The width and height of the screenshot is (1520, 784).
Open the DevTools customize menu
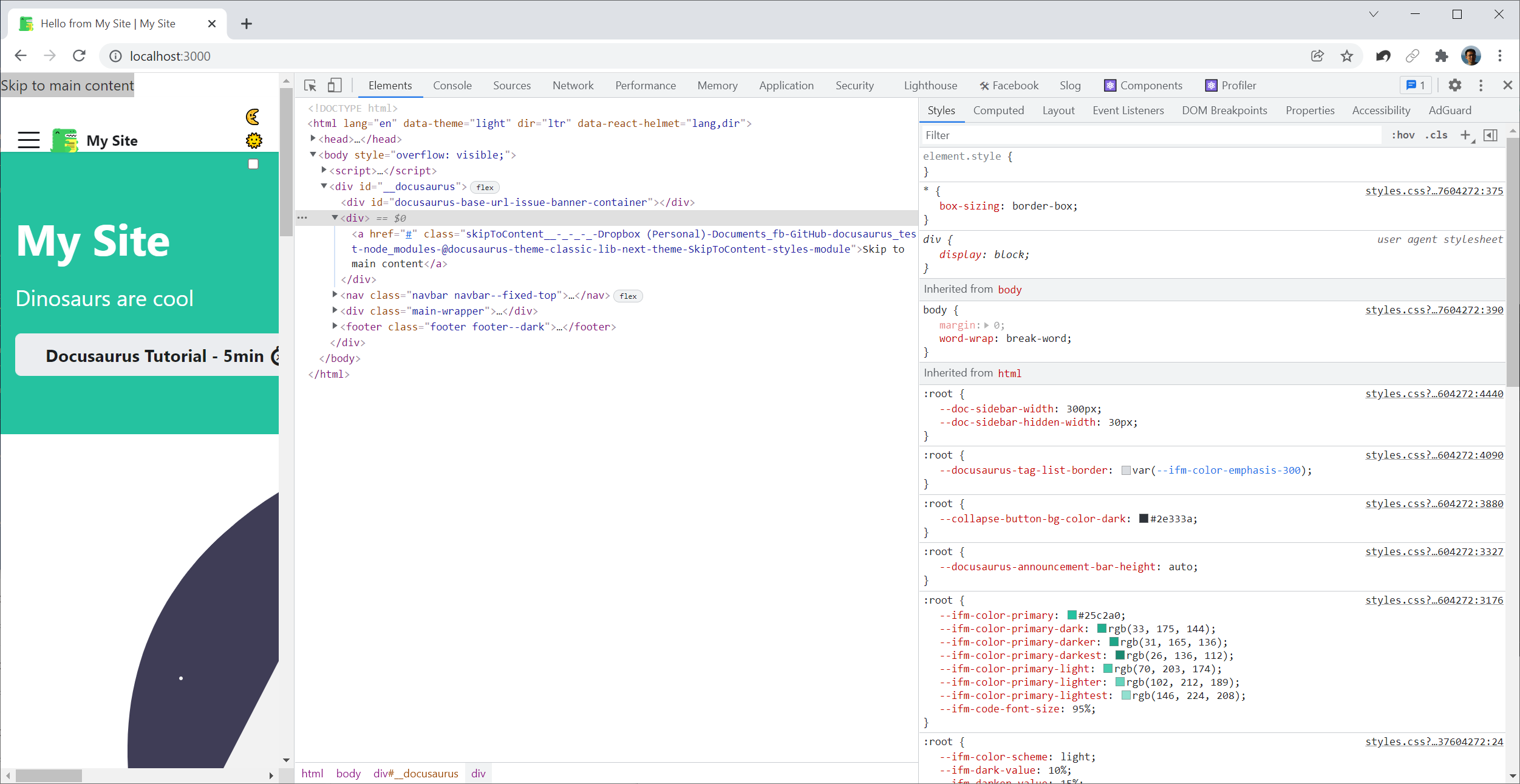1481,86
